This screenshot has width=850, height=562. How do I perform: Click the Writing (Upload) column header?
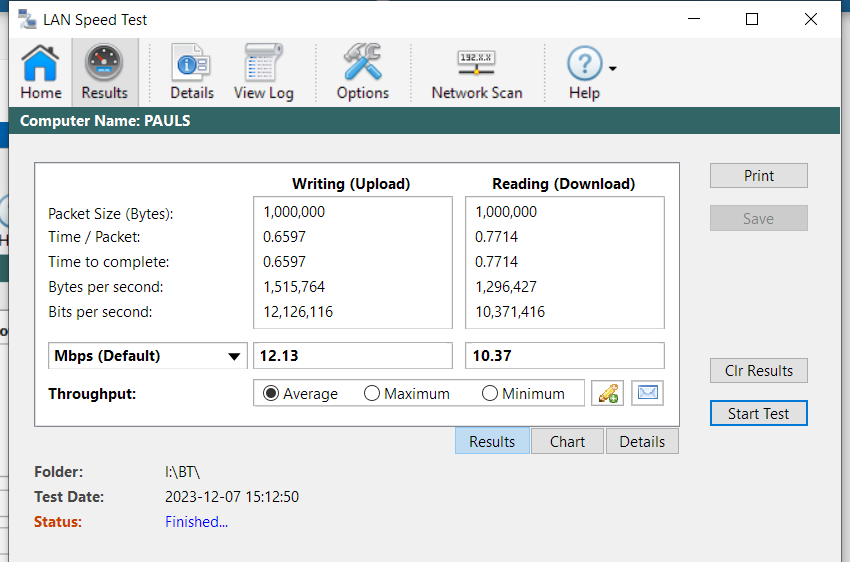click(351, 184)
